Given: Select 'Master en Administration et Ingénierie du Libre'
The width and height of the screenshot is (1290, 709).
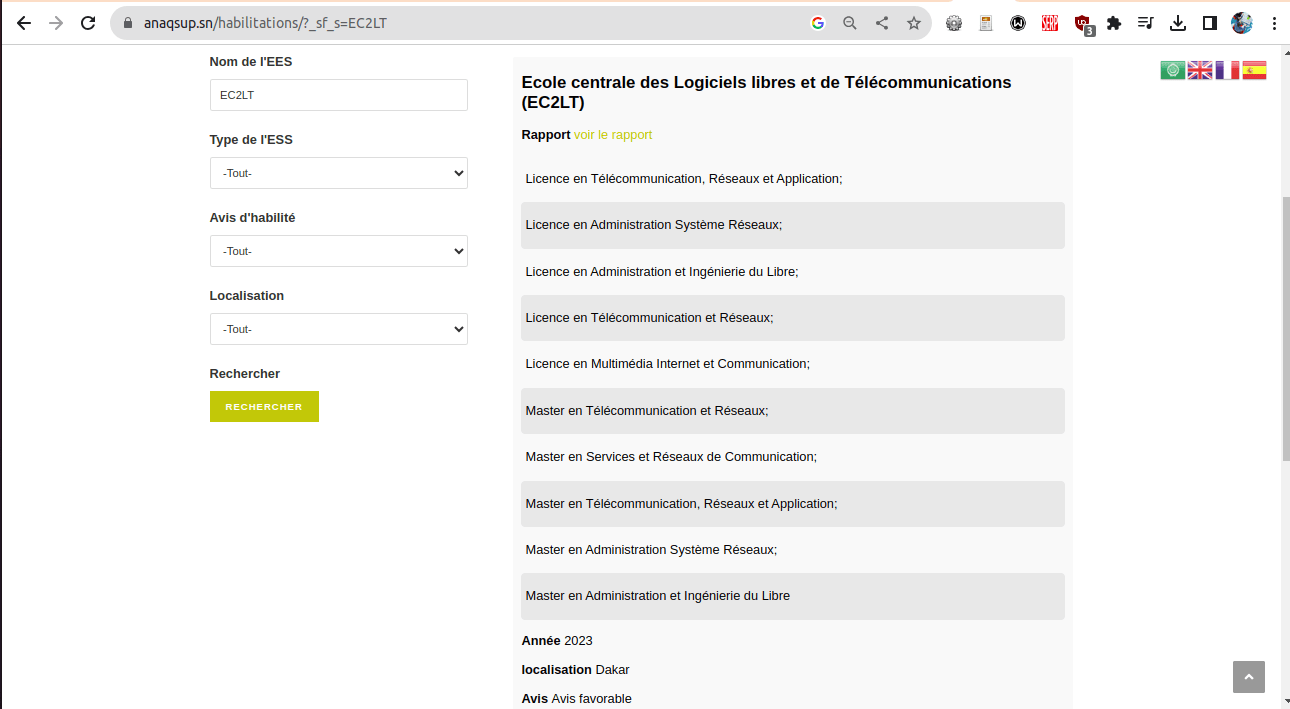Looking at the screenshot, I should [x=793, y=596].
